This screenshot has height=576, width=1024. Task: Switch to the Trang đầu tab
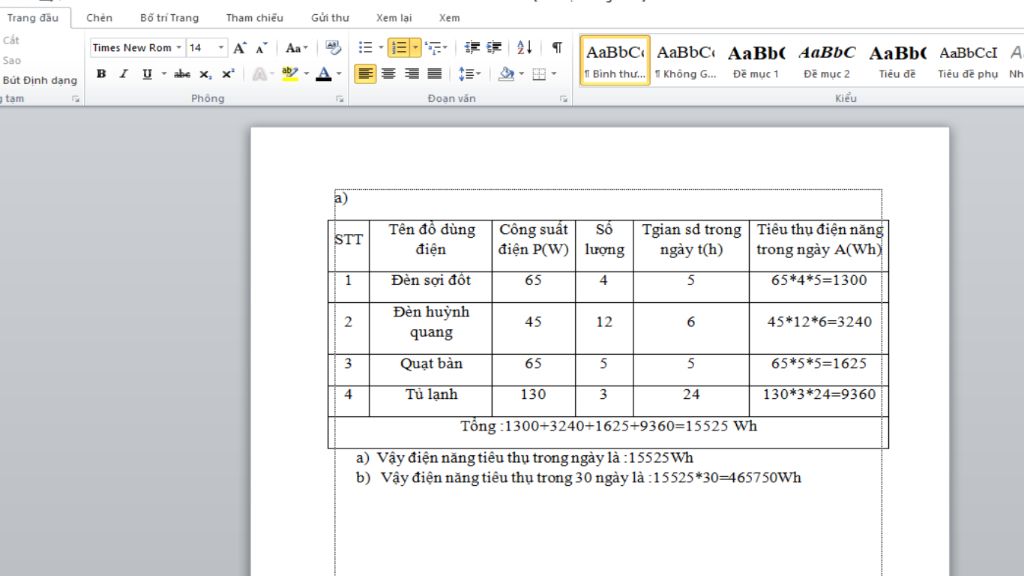click(x=33, y=18)
